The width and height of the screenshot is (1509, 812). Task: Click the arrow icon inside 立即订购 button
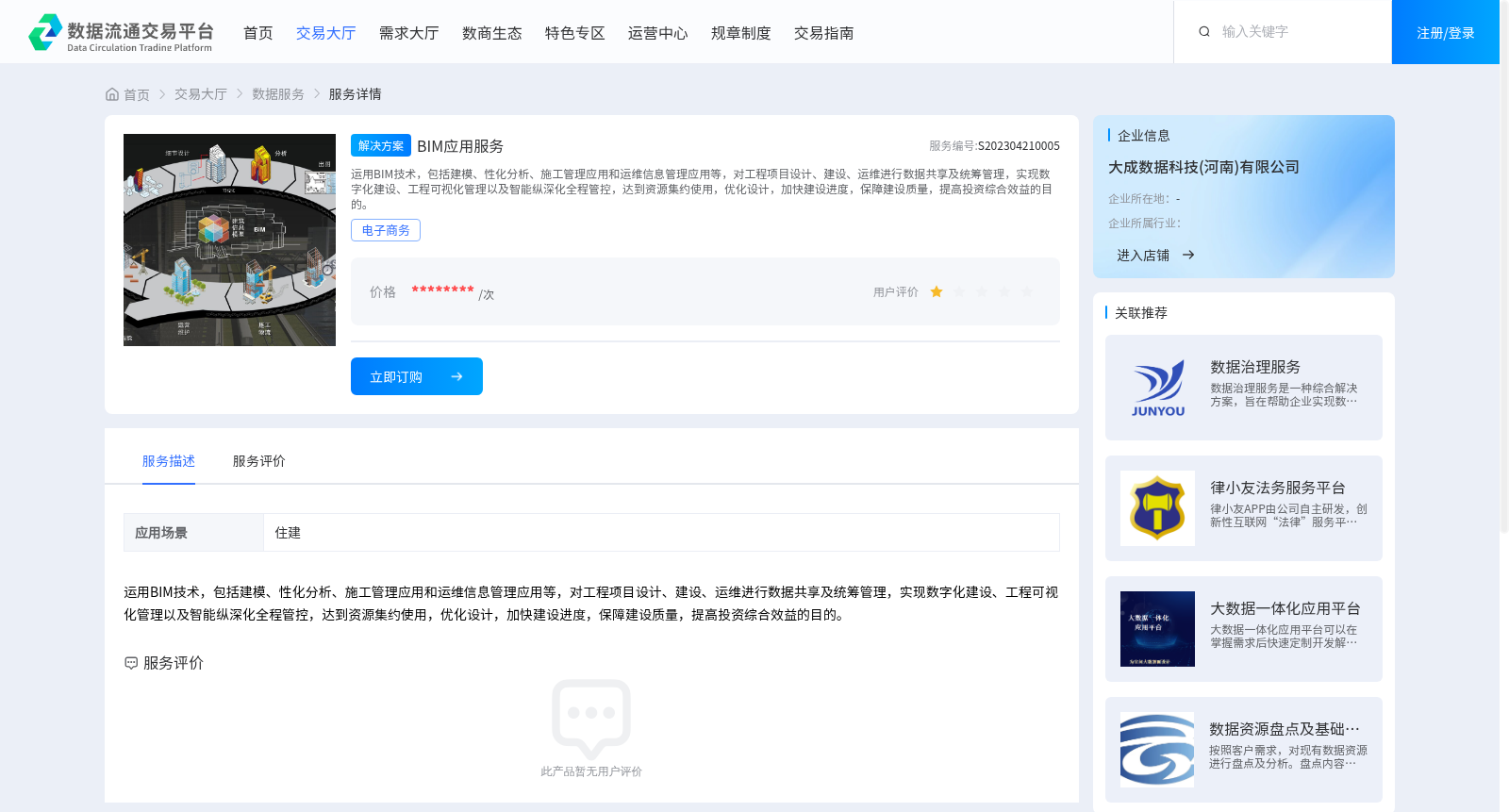[456, 376]
